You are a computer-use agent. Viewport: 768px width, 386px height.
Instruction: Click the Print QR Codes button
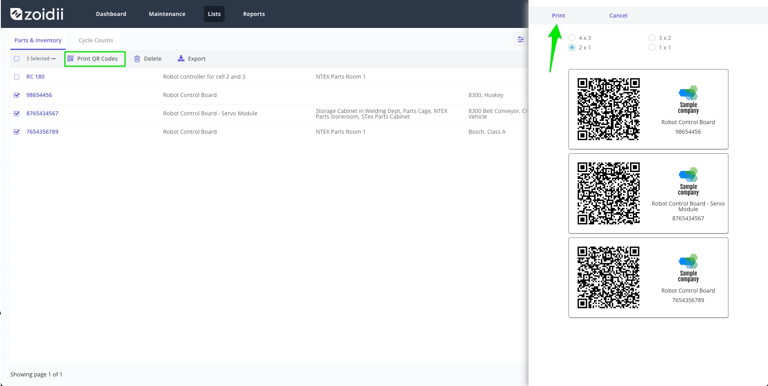pos(95,59)
